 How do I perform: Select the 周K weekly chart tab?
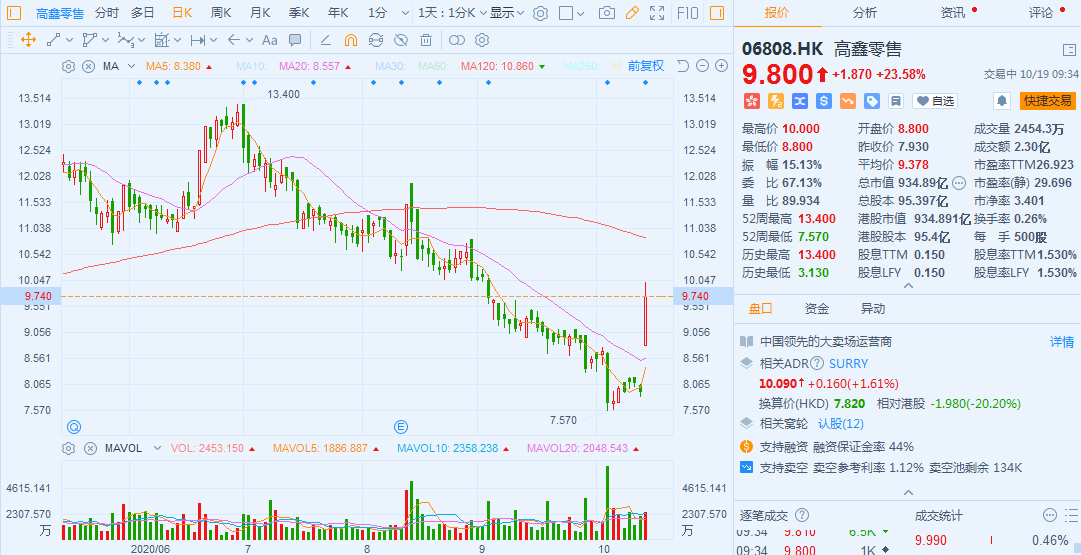[x=221, y=12]
